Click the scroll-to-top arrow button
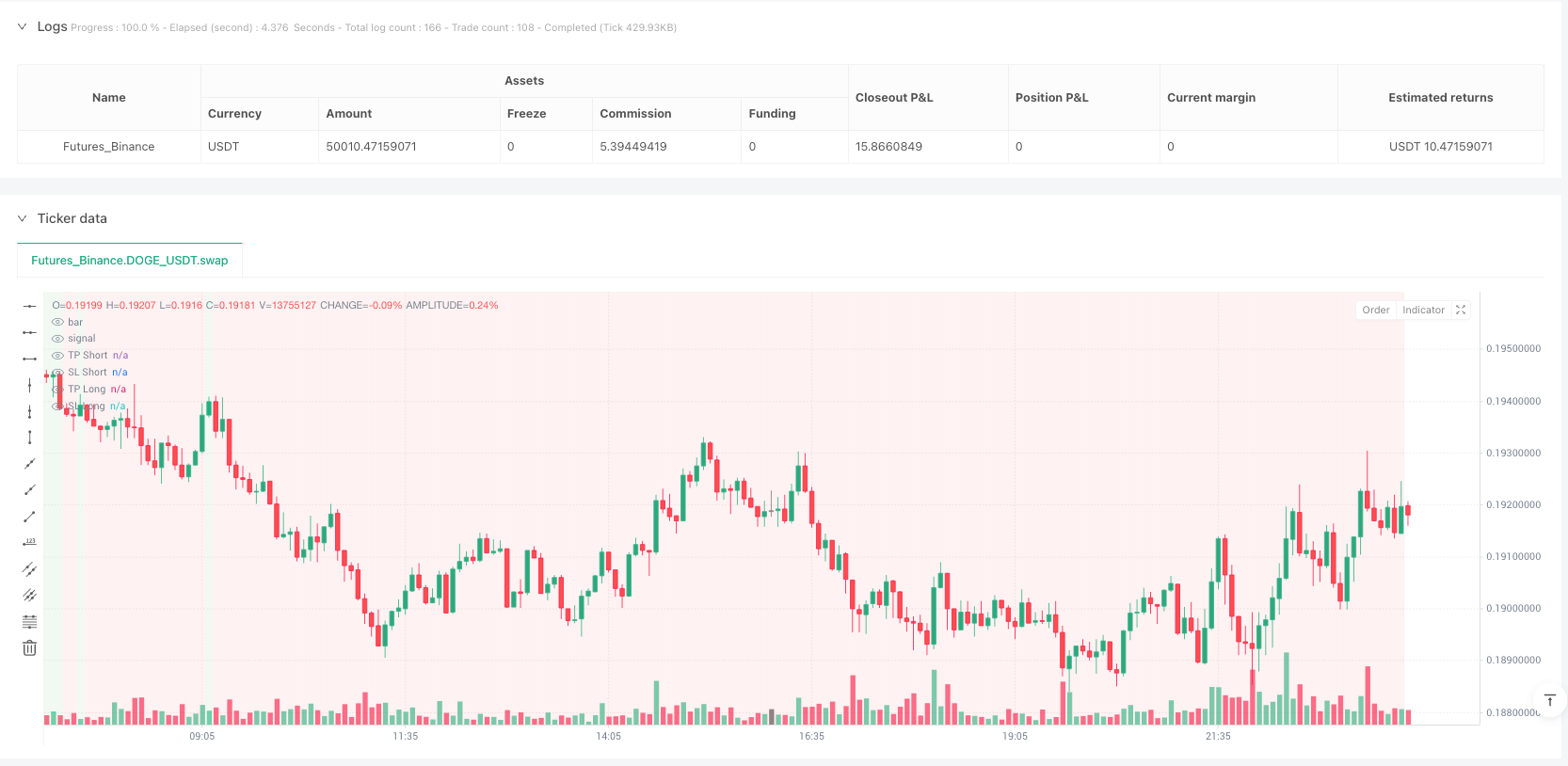 pos(1549,700)
